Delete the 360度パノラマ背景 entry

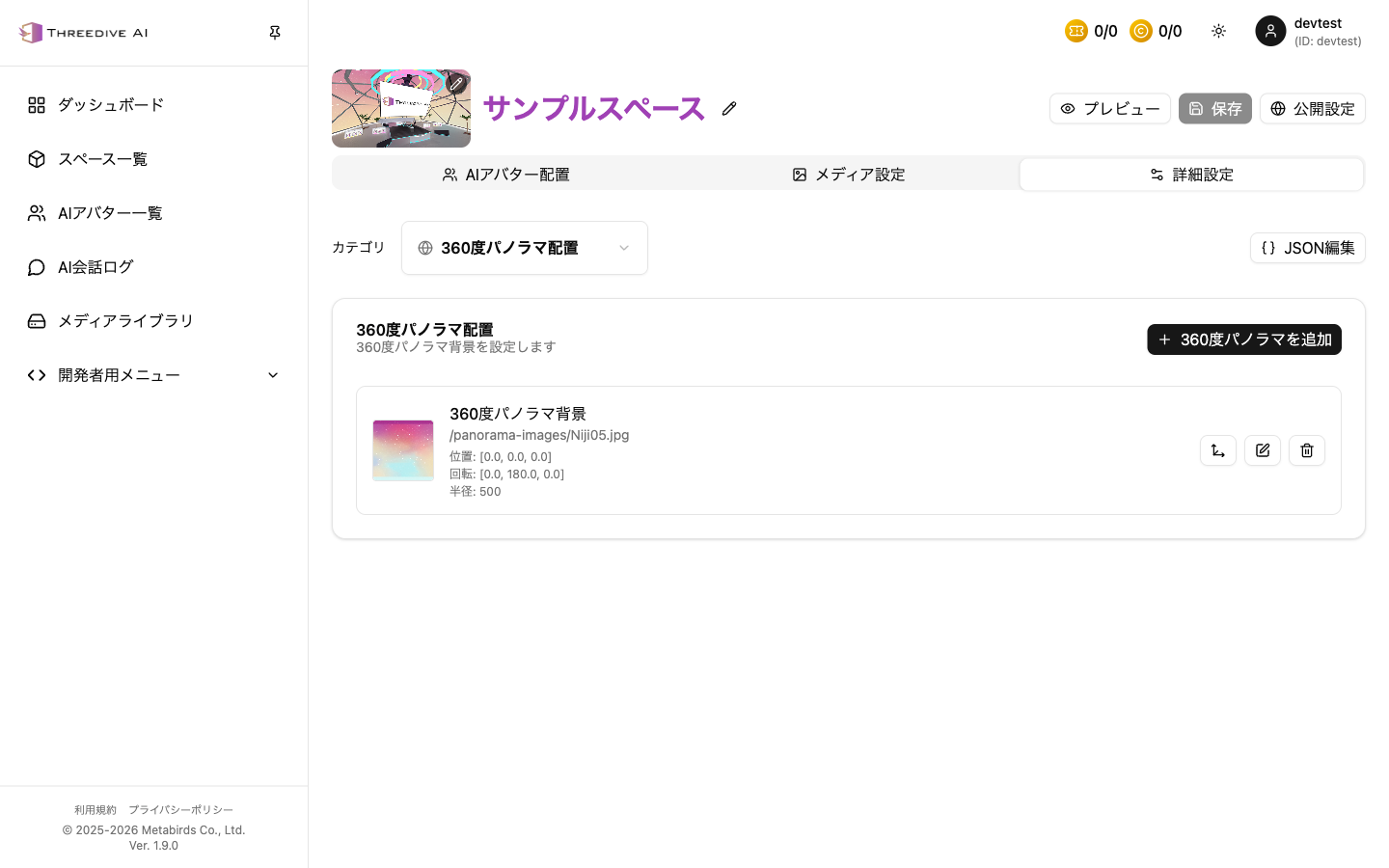(1307, 450)
